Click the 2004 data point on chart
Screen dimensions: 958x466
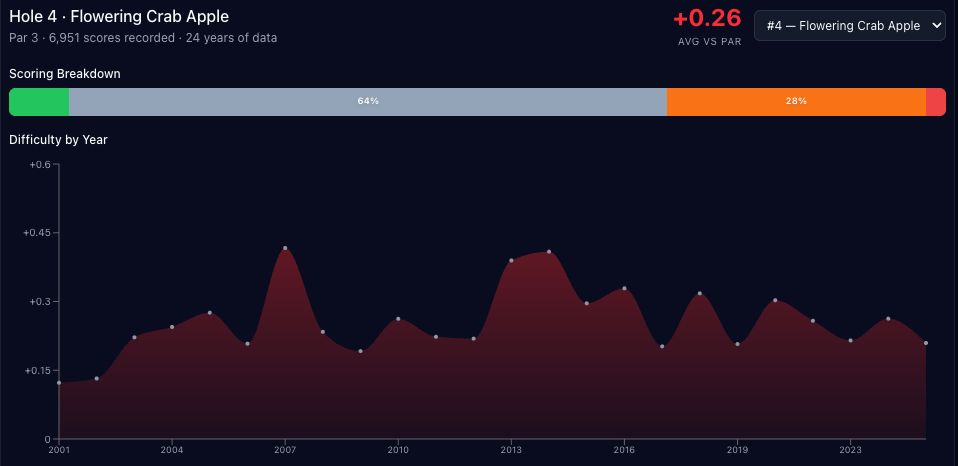click(x=172, y=327)
